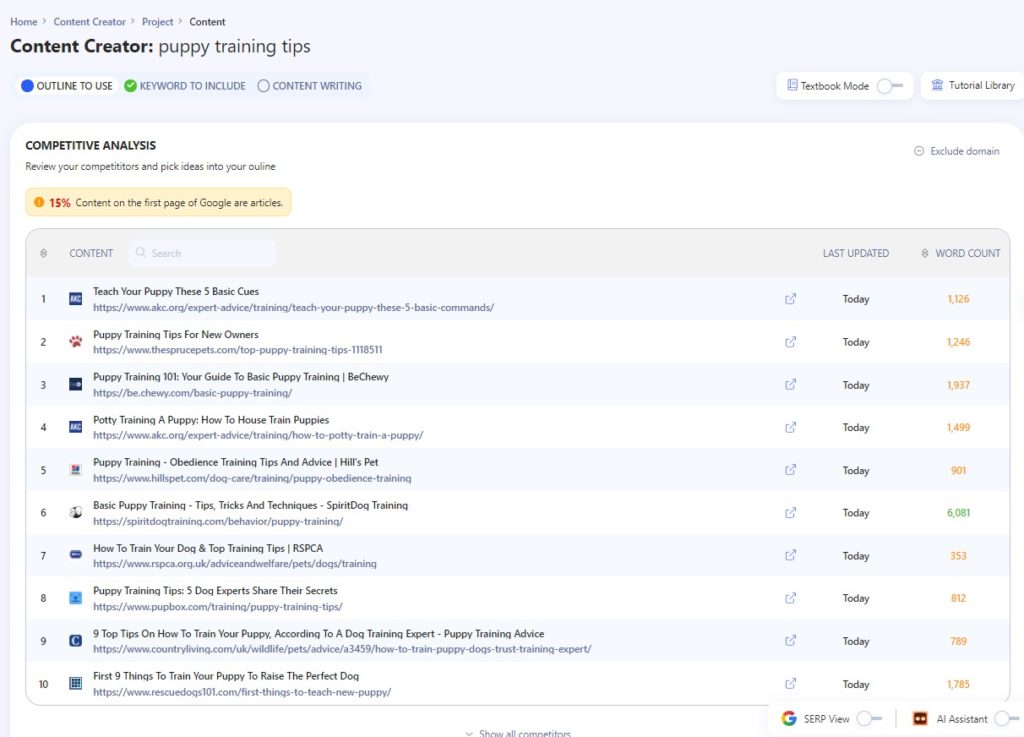Viewport: 1024px width, 737px height.
Task: Open thesprucepets.com URL link
Action: (x=238, y=350)
